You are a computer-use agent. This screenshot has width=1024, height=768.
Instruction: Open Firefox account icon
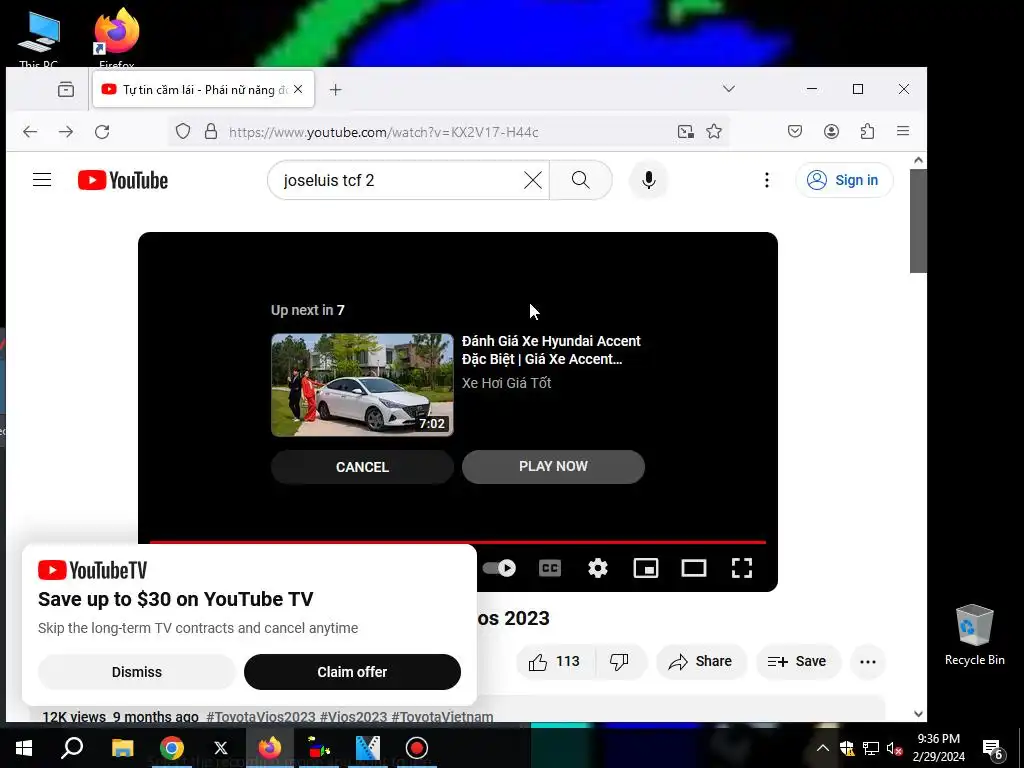[831, 131]
